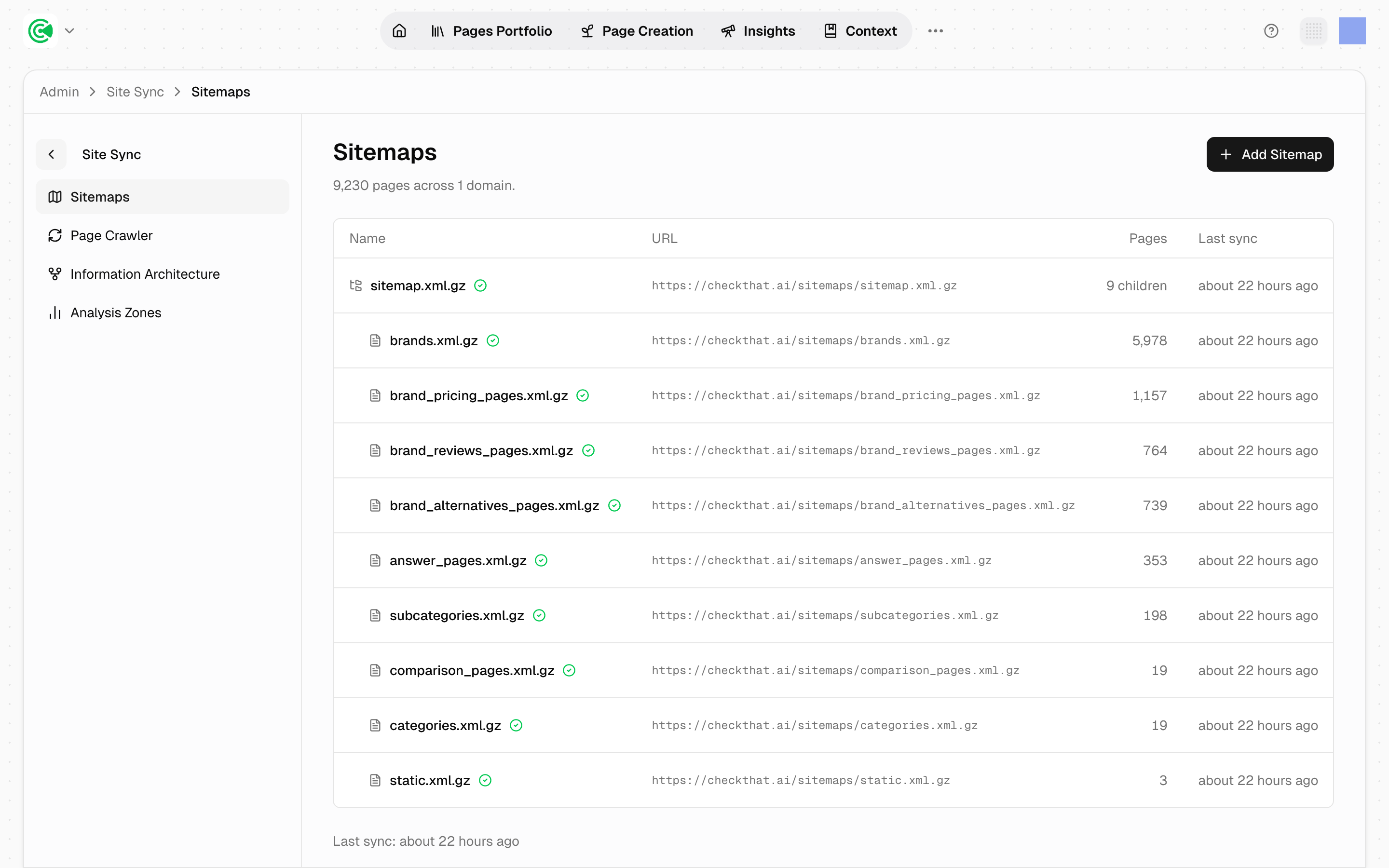Click green check status next to brand_pricing_pages.xml.gz
Image resolution: width=1389 pixels, height=868 pixels.
[583, 395]
